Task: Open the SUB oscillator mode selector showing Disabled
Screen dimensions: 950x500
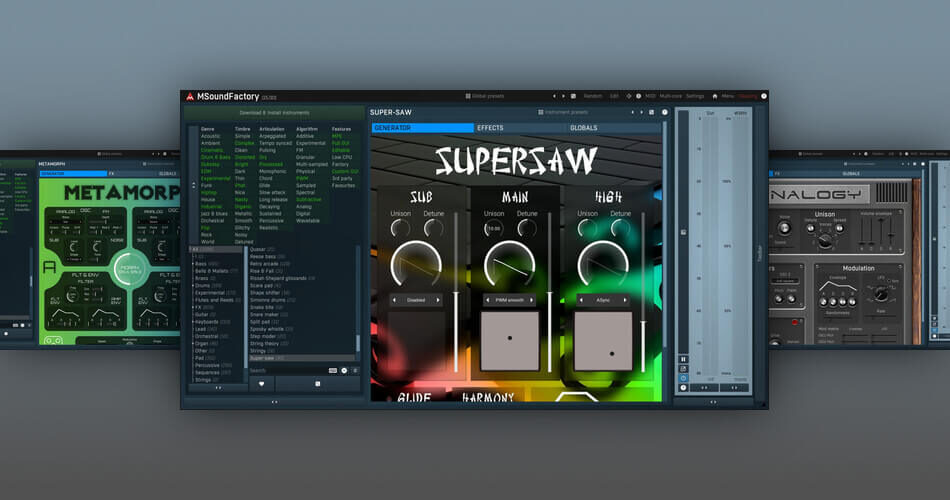Action: pos(417,299)
